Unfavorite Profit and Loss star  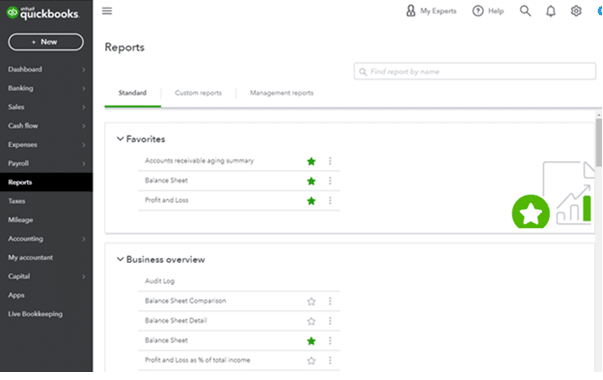(x=311, y=200)
